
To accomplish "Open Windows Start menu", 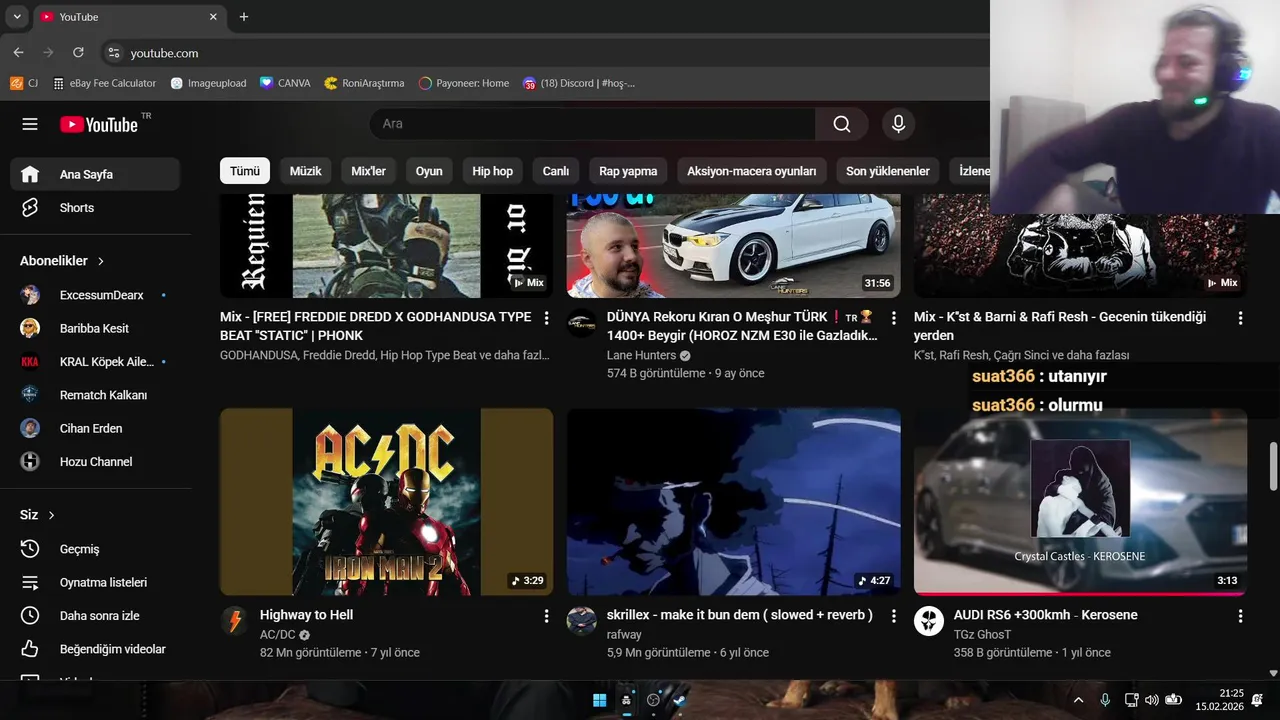I will click(x=599, y=700).
